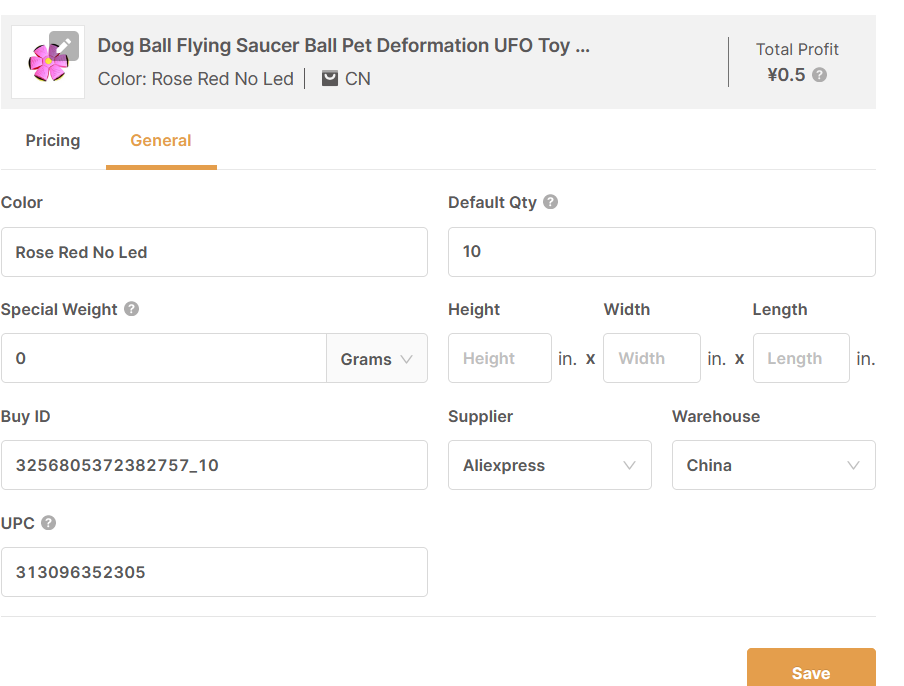904x686 pixels.
Task: Open the Grams weight unit dropdown
Action: tap(377, 359)
